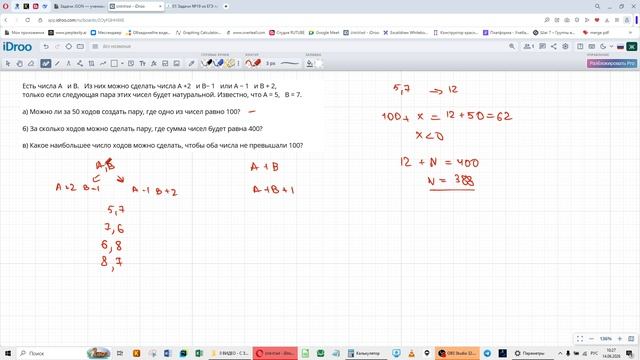This screenshot has width=640, height=360.
Task: Open a new browser tab
Action: (226, 7)
